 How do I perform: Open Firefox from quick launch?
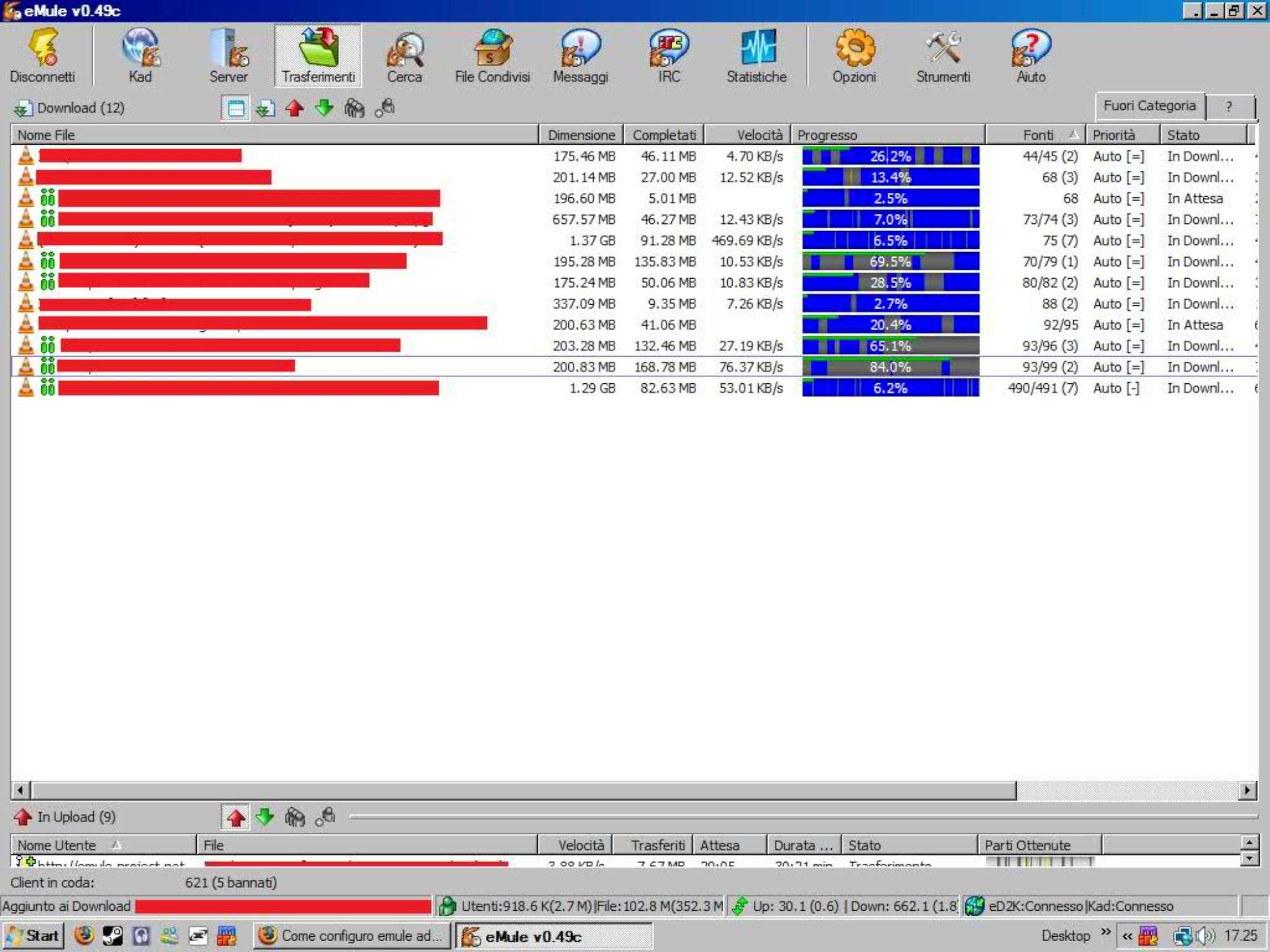tap(84, 936)
